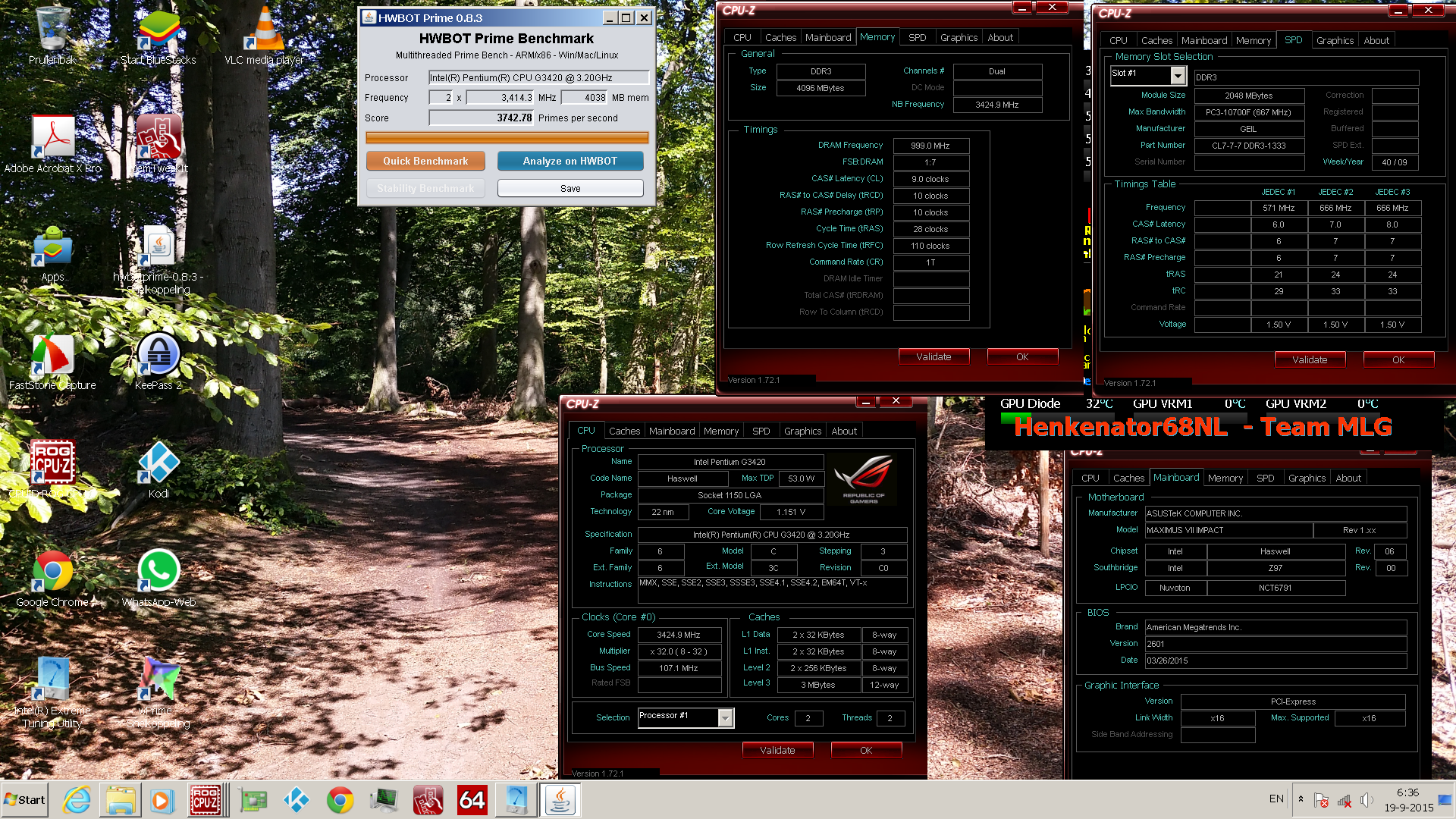Open WhatsApp-Web desktop shortcut
This screenshot has height=819, width=1456.
pos(158,579)
